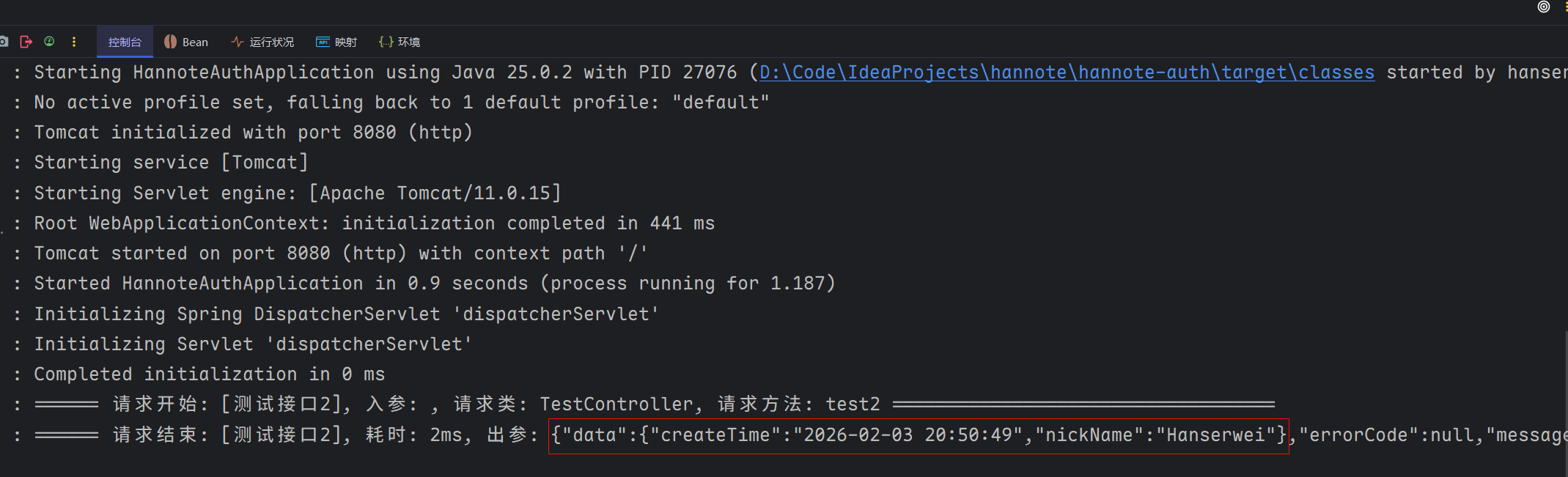Click the 'Root WebApplicationContext' log line
1568x477 pixels.
[x=374, y=223]
